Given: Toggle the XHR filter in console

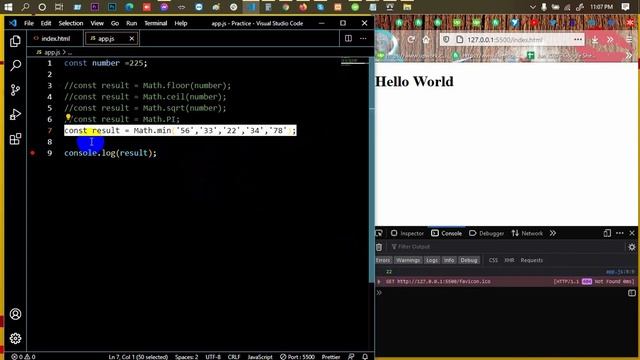Looking at the screenshot, I should point(509,260).
